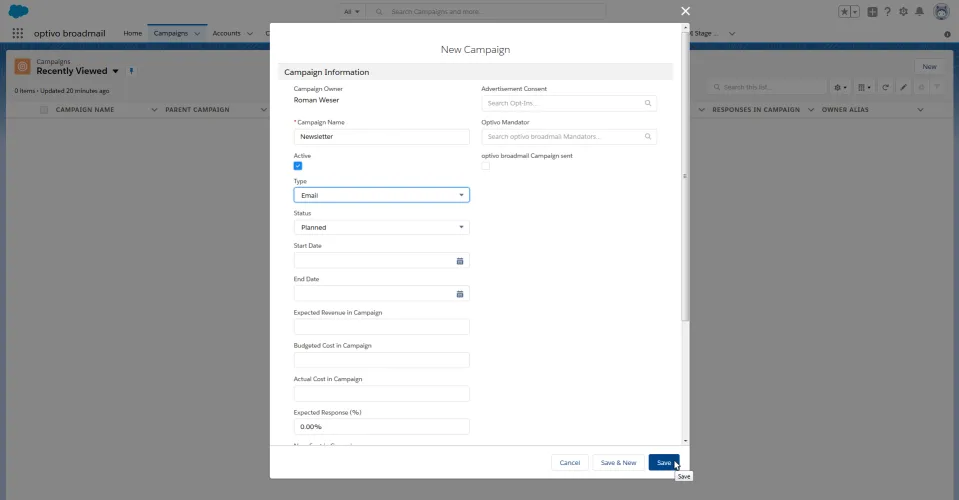The width and height of the screenshot is (959, 500).
Task: Click the dialog's vertical scrollbar
Action: point(685,176)
